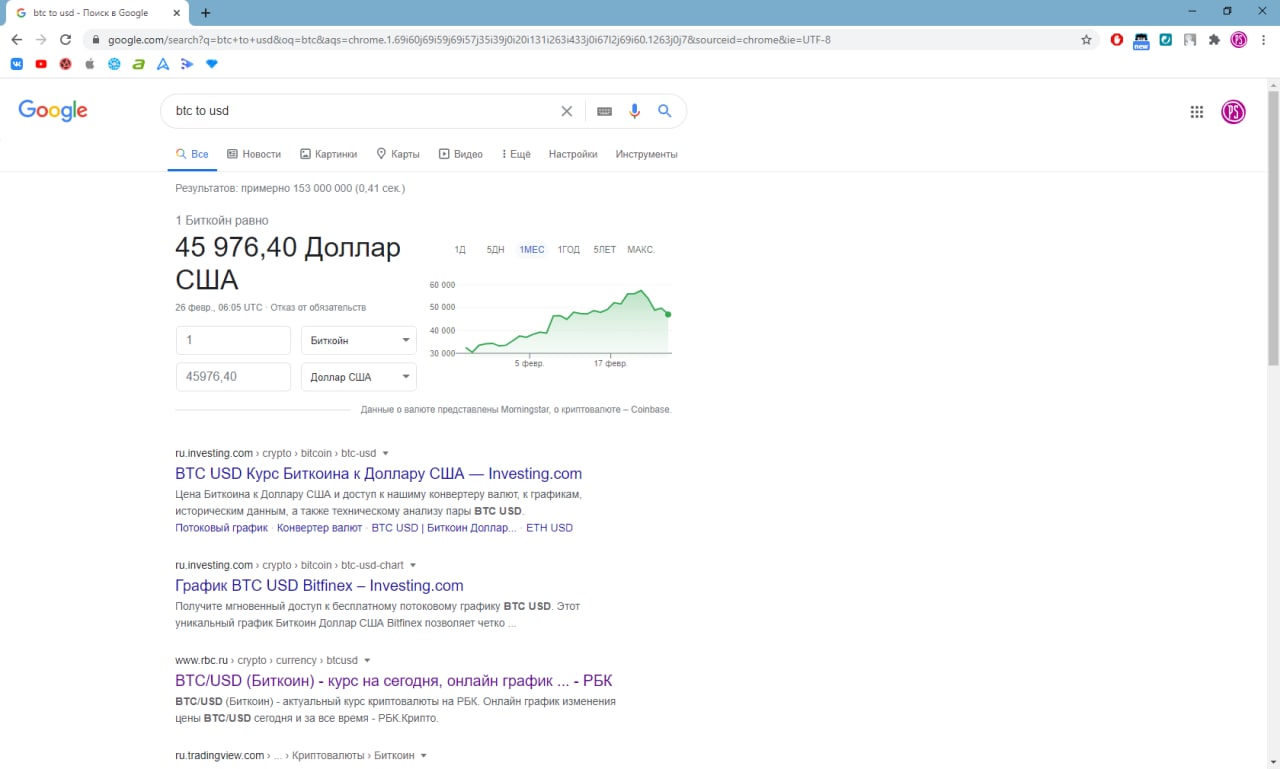The image size is (1280, 769).
Task: Open the Apple bookmark icon
Action: 90,64
